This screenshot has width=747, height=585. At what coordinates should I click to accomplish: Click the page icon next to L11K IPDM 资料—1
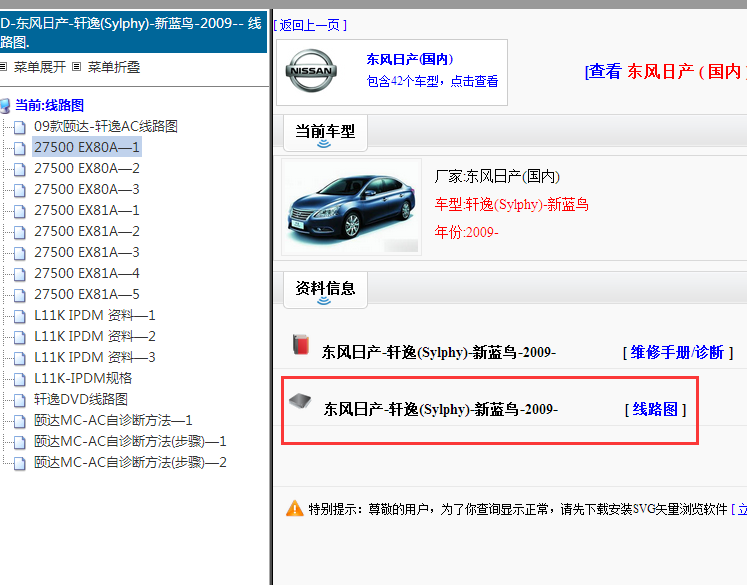pyautogui.click(x=20, y=316)
